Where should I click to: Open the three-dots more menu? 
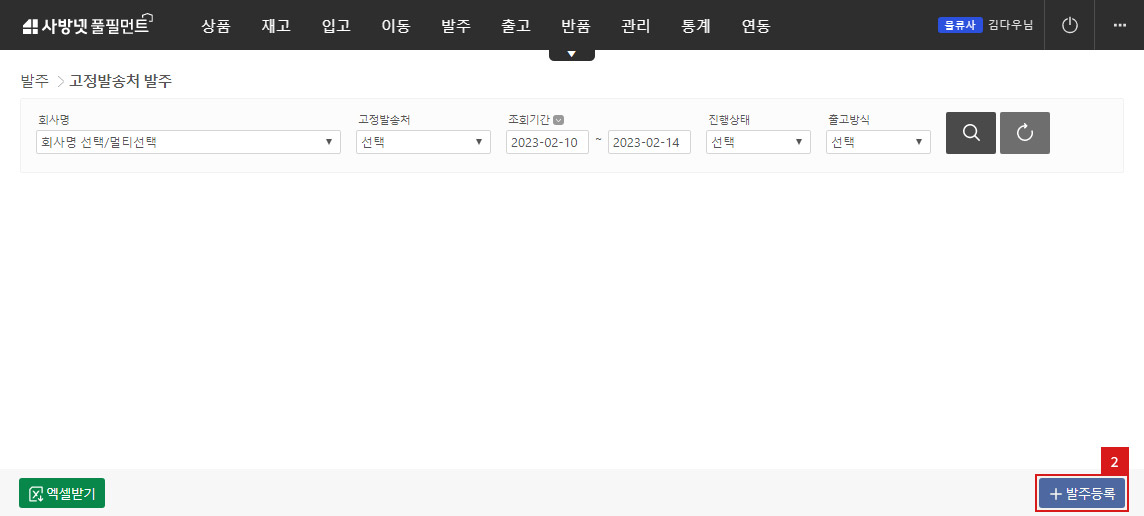point(1118,25)
